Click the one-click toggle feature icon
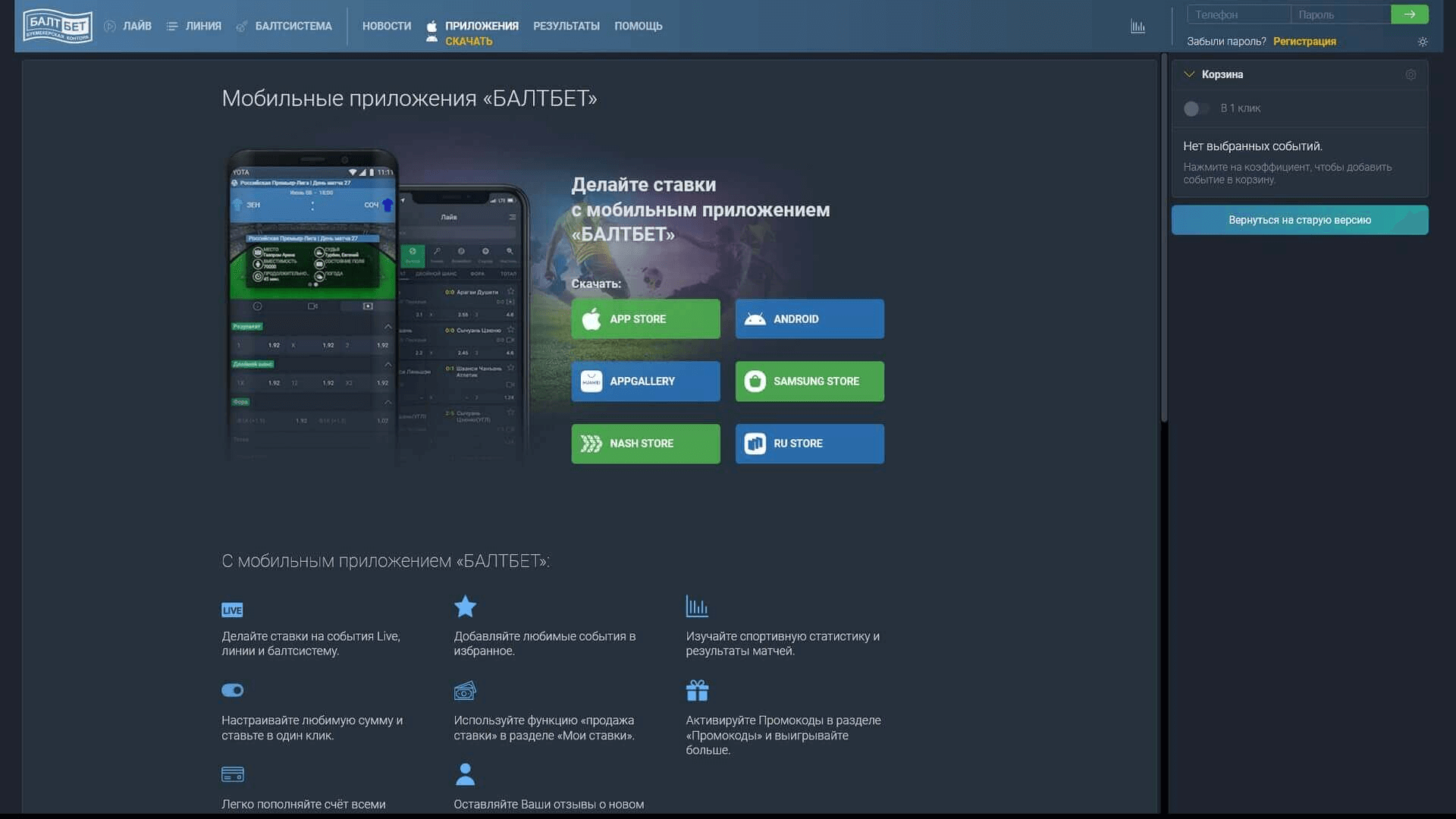Image resolution: width=1456 pixels, height=819 pixels. 232,690
